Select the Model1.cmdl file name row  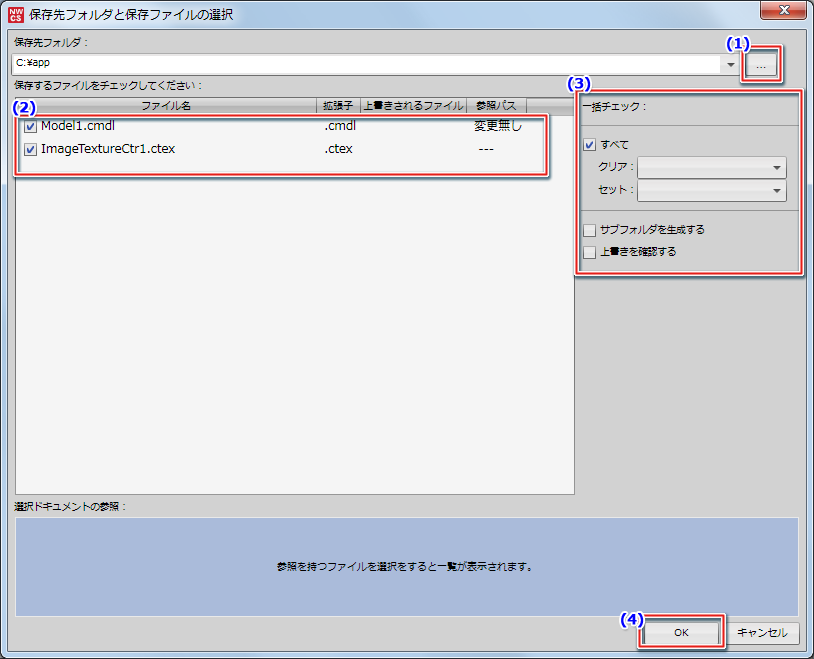(79, 127)
